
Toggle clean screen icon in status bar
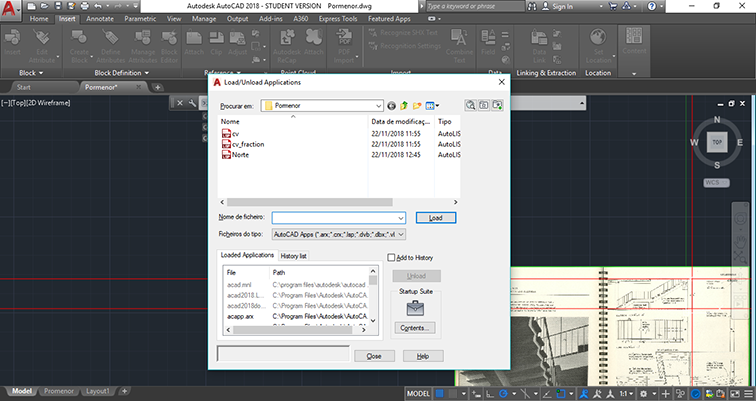coord(735,394)
